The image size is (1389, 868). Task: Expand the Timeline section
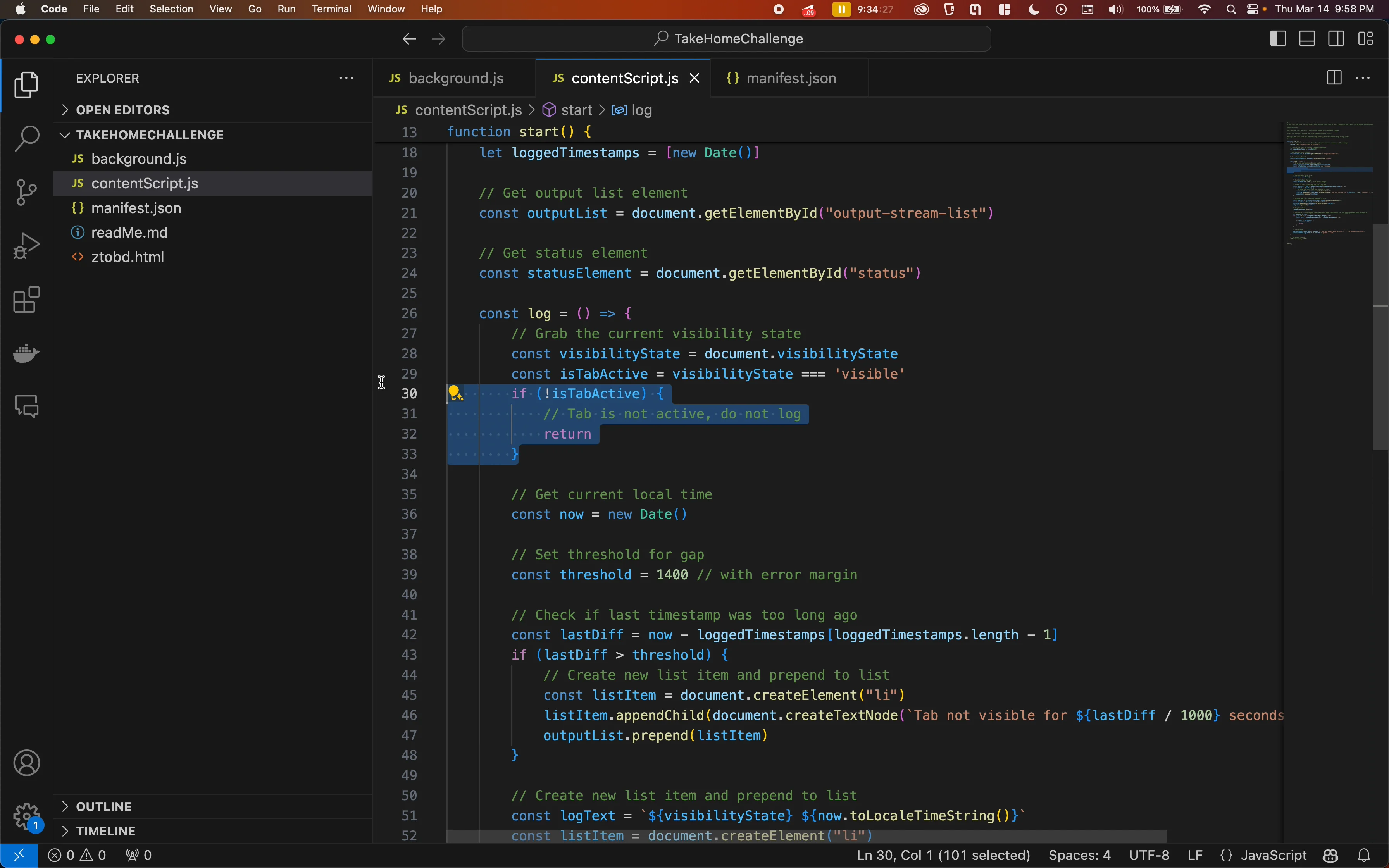[212, 831]
